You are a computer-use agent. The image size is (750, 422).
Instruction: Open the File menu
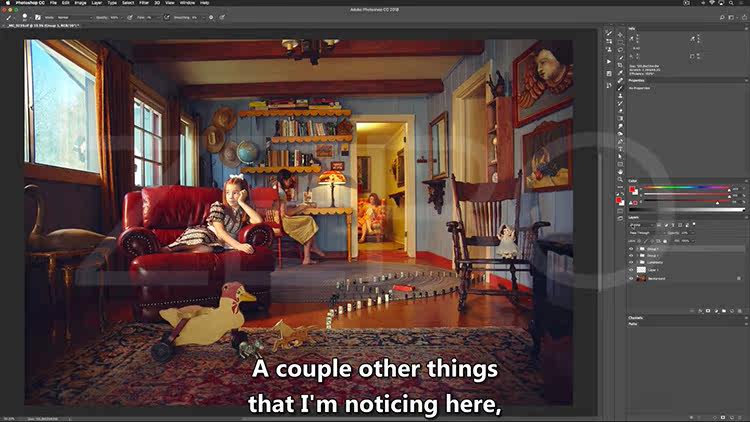(53, 3)
